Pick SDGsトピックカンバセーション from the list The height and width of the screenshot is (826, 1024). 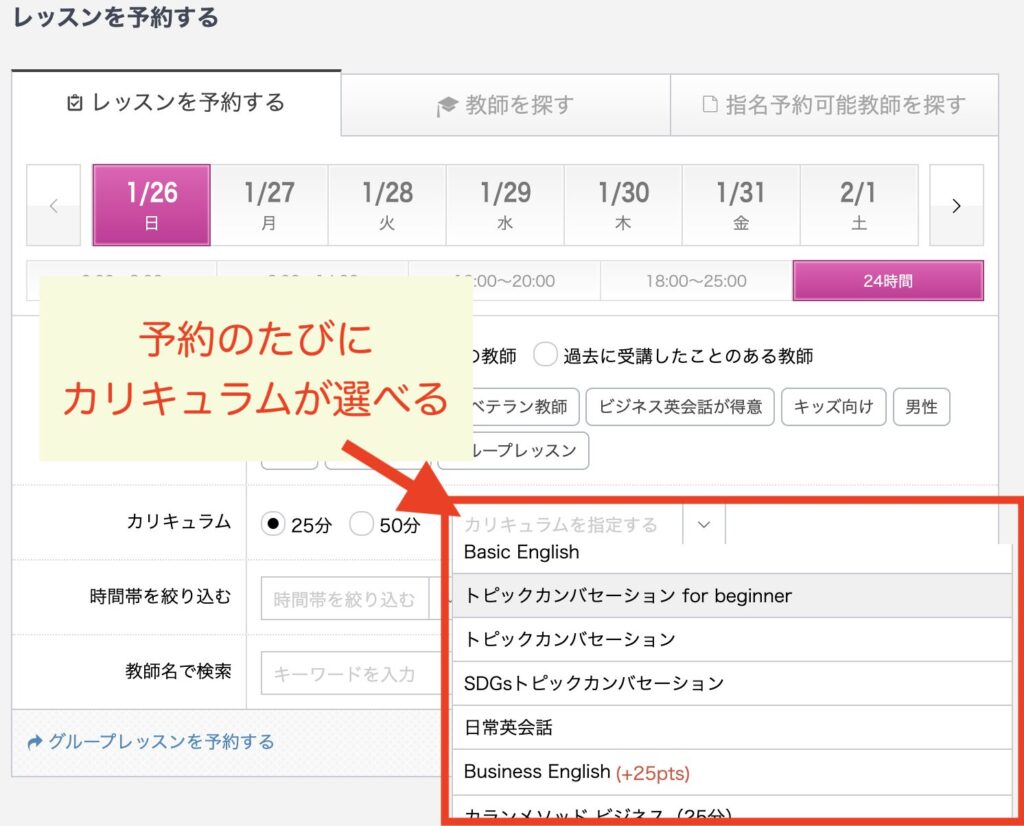pos(594,684)
